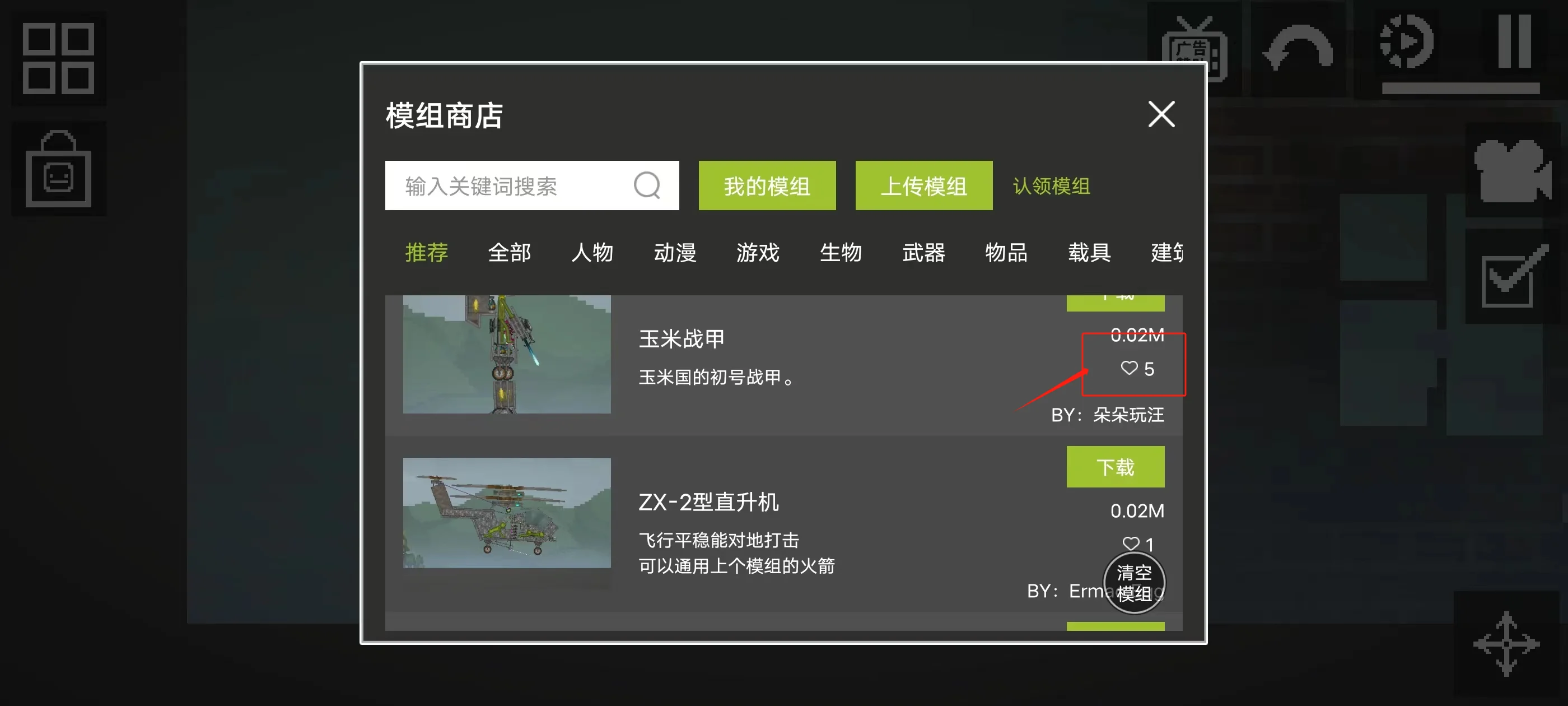Open the 载具 category tab
The image size is (1568, 706).
point(1089,252)
